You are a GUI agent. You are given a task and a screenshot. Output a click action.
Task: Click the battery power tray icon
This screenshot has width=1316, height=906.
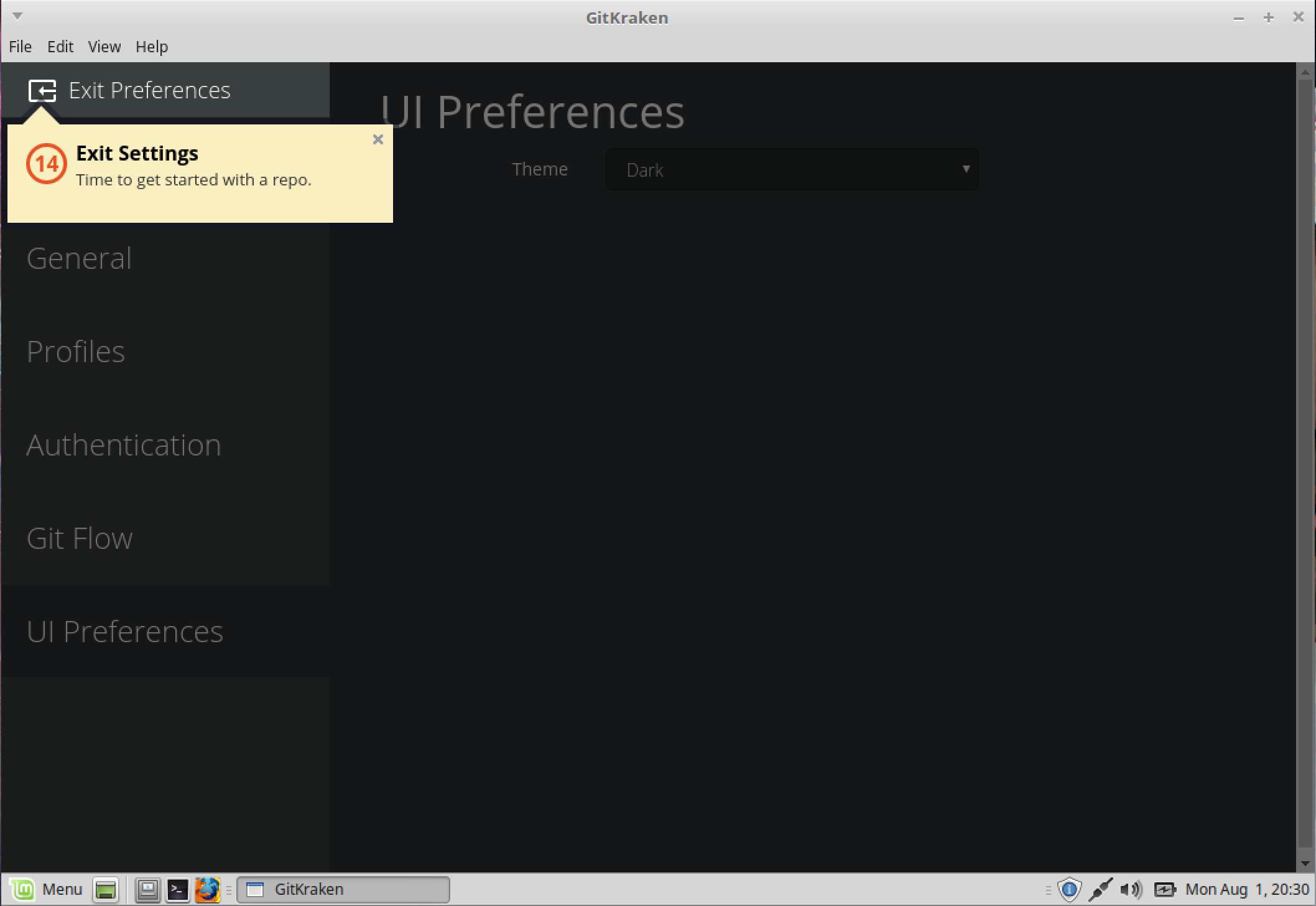pos(1165,890)
